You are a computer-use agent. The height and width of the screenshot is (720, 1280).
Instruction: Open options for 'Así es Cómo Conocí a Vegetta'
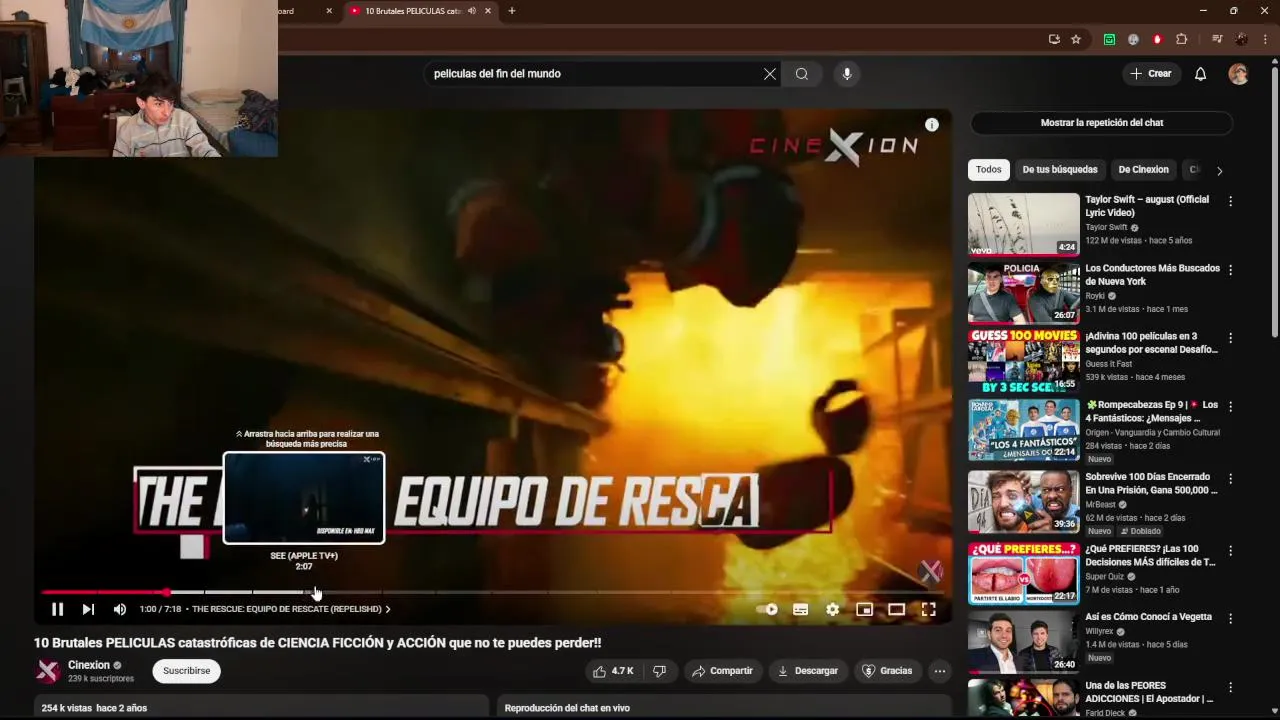click(x=1230, y=619)
